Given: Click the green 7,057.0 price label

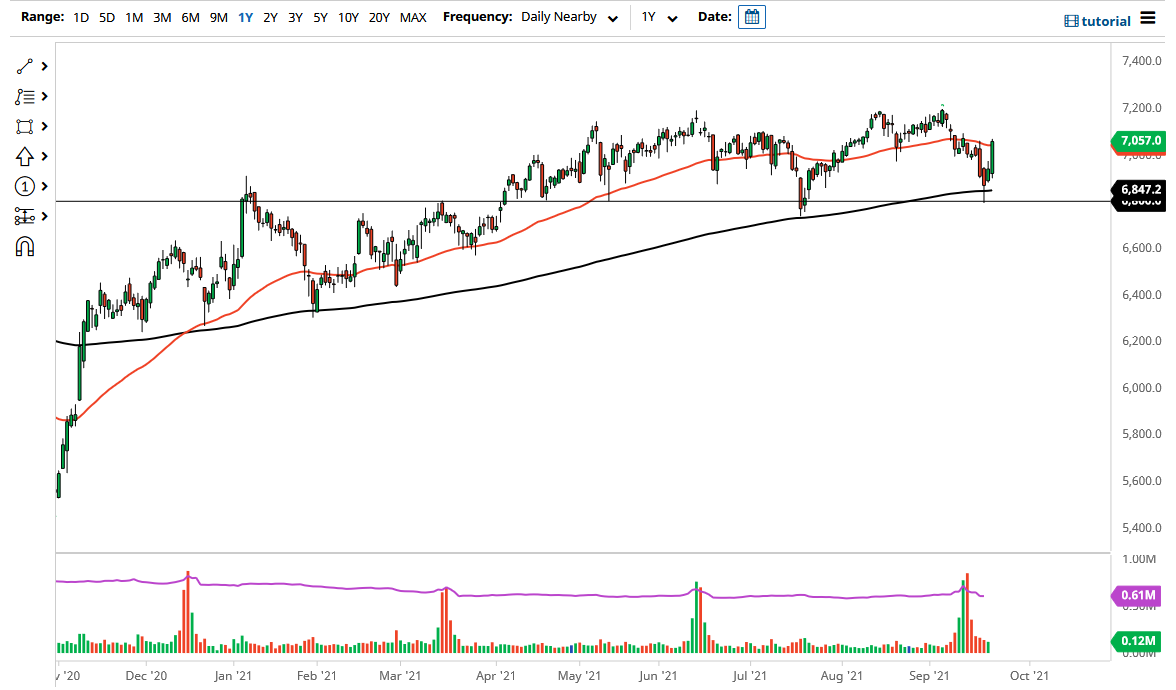Looking at the screenshot, I should [1142, 142].
